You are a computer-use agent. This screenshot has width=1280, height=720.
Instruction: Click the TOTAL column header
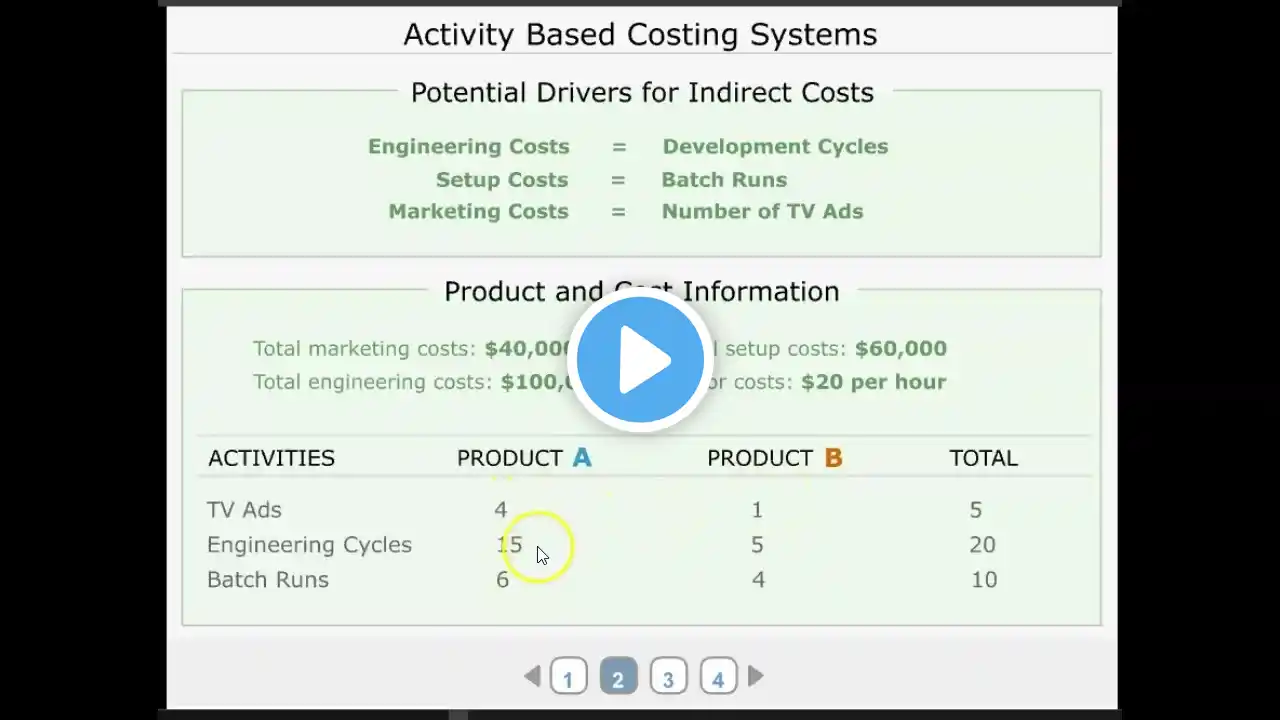983,458
